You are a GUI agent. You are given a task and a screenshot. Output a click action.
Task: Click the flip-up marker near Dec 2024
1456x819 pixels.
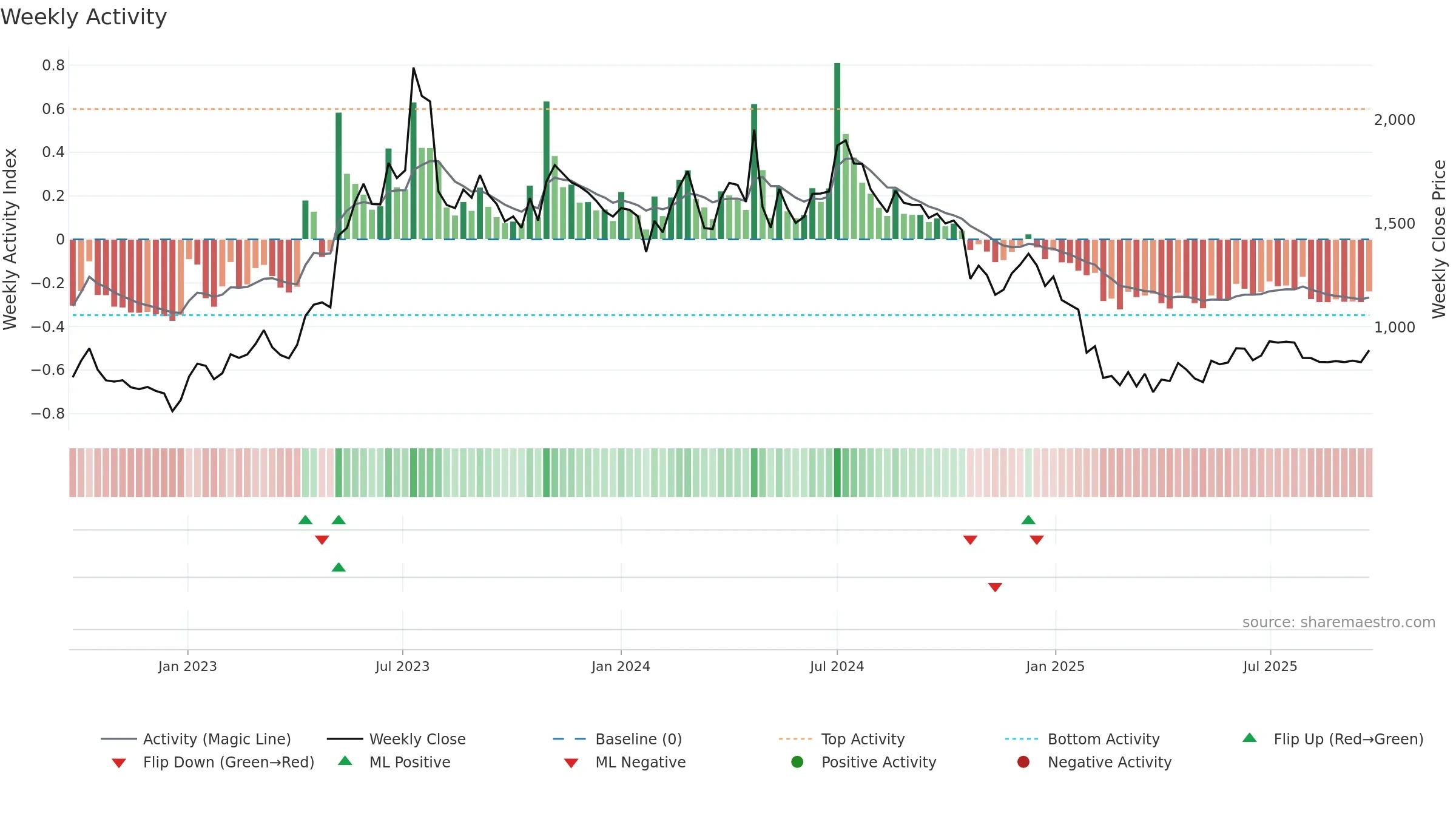tap(1028, 520)
